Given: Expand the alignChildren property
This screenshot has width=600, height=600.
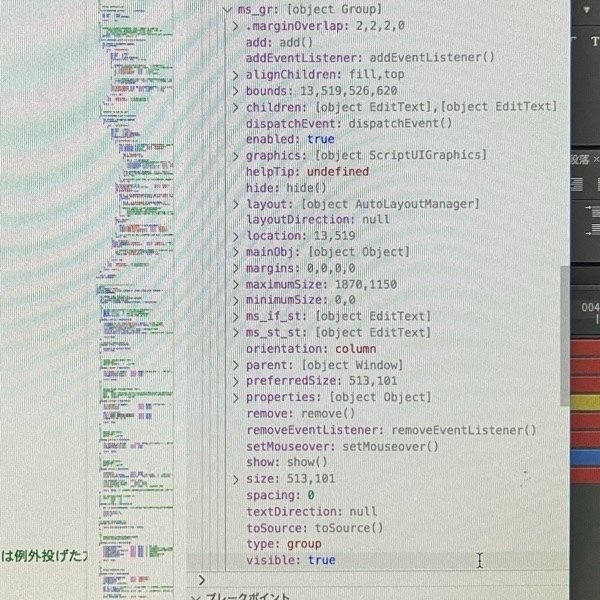Looking at the screenshot, I should [x=236, y=75].
